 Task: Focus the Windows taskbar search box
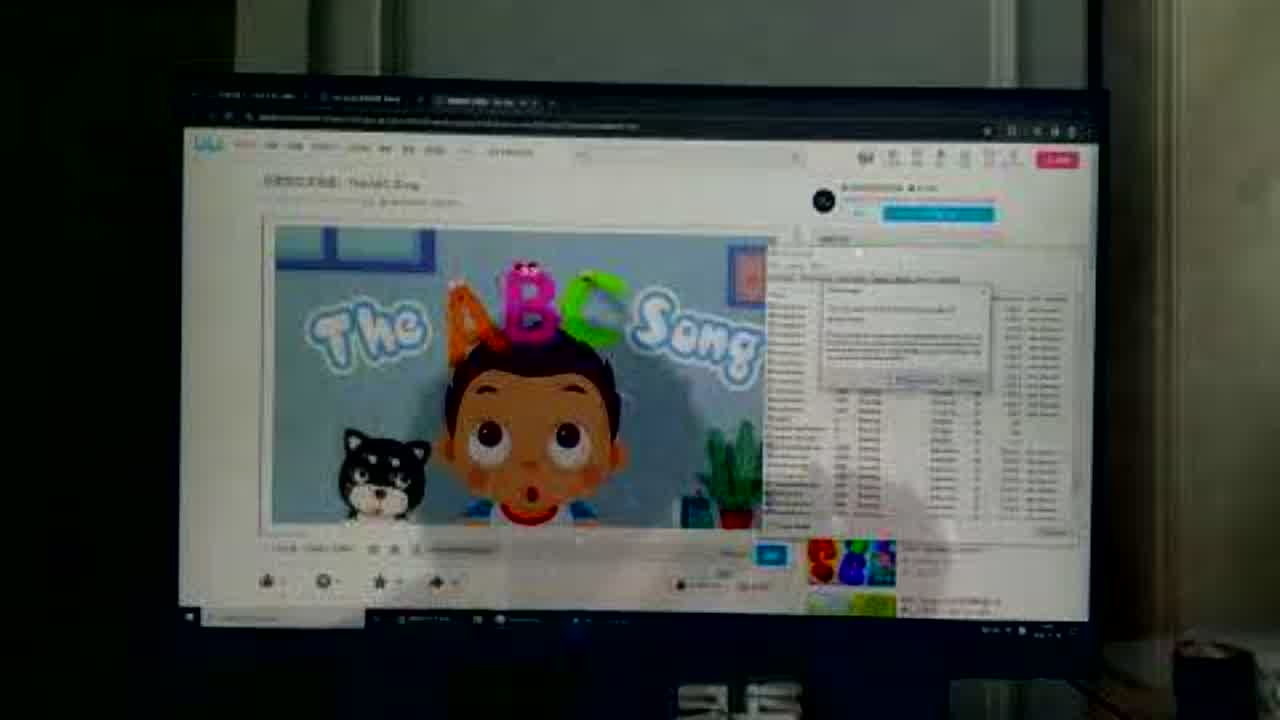[x=283, y=619]
